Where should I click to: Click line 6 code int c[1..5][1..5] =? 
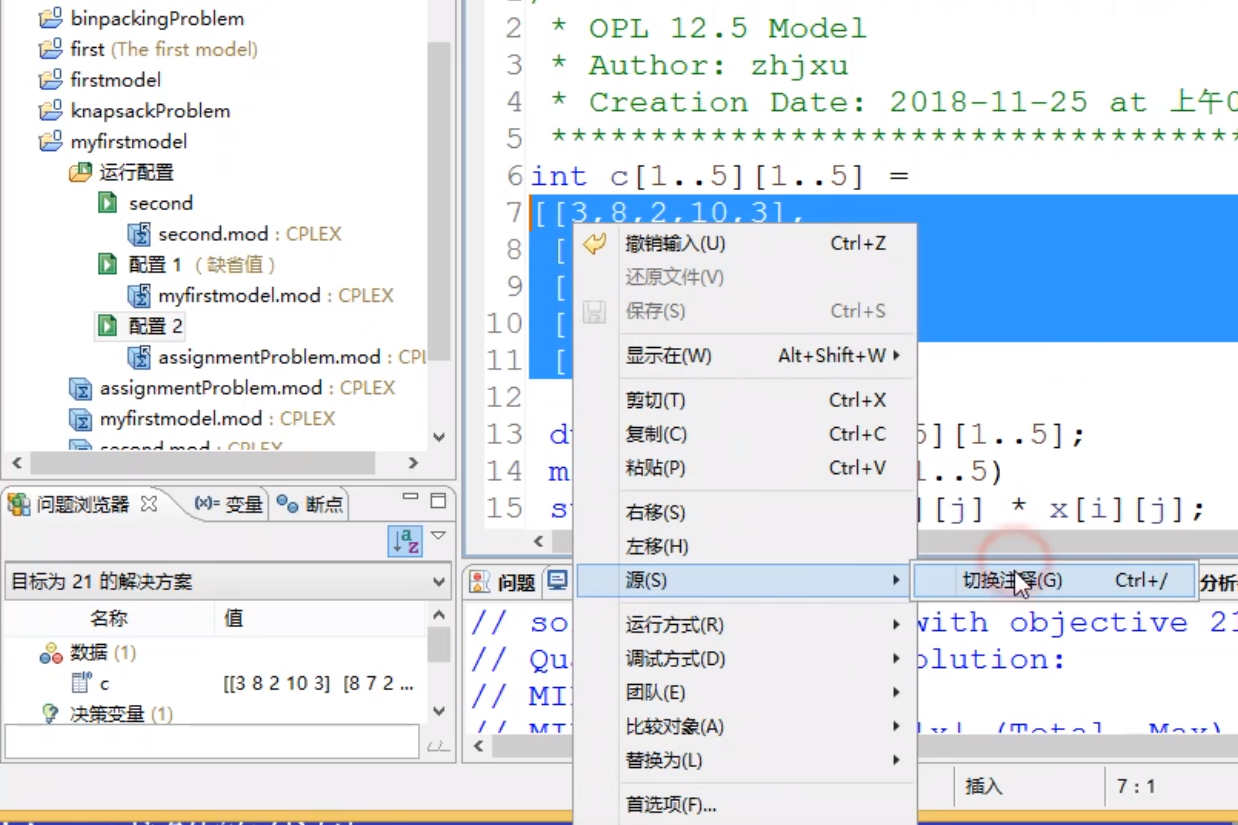(720, 176)
